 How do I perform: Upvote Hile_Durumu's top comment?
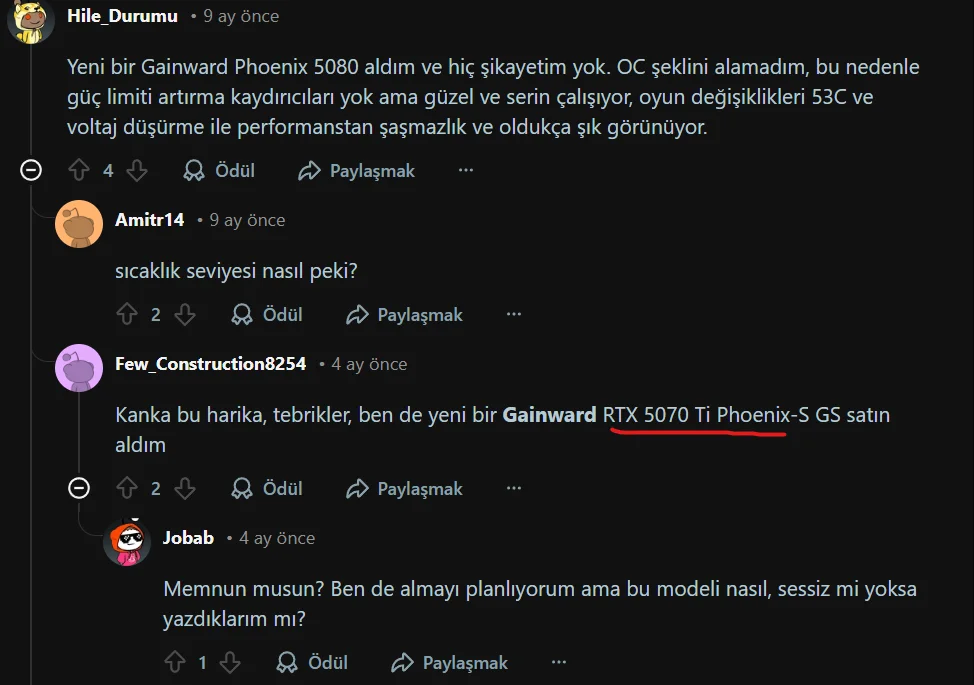78,170
